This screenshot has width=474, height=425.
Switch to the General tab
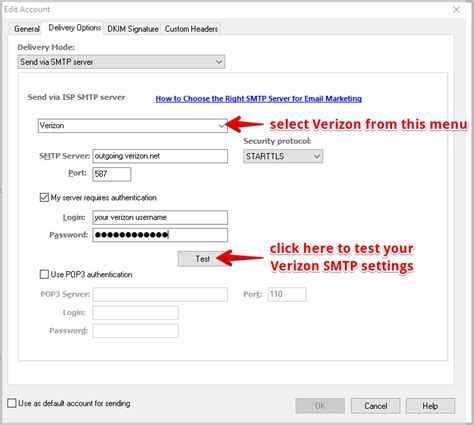tap(27, 29)
